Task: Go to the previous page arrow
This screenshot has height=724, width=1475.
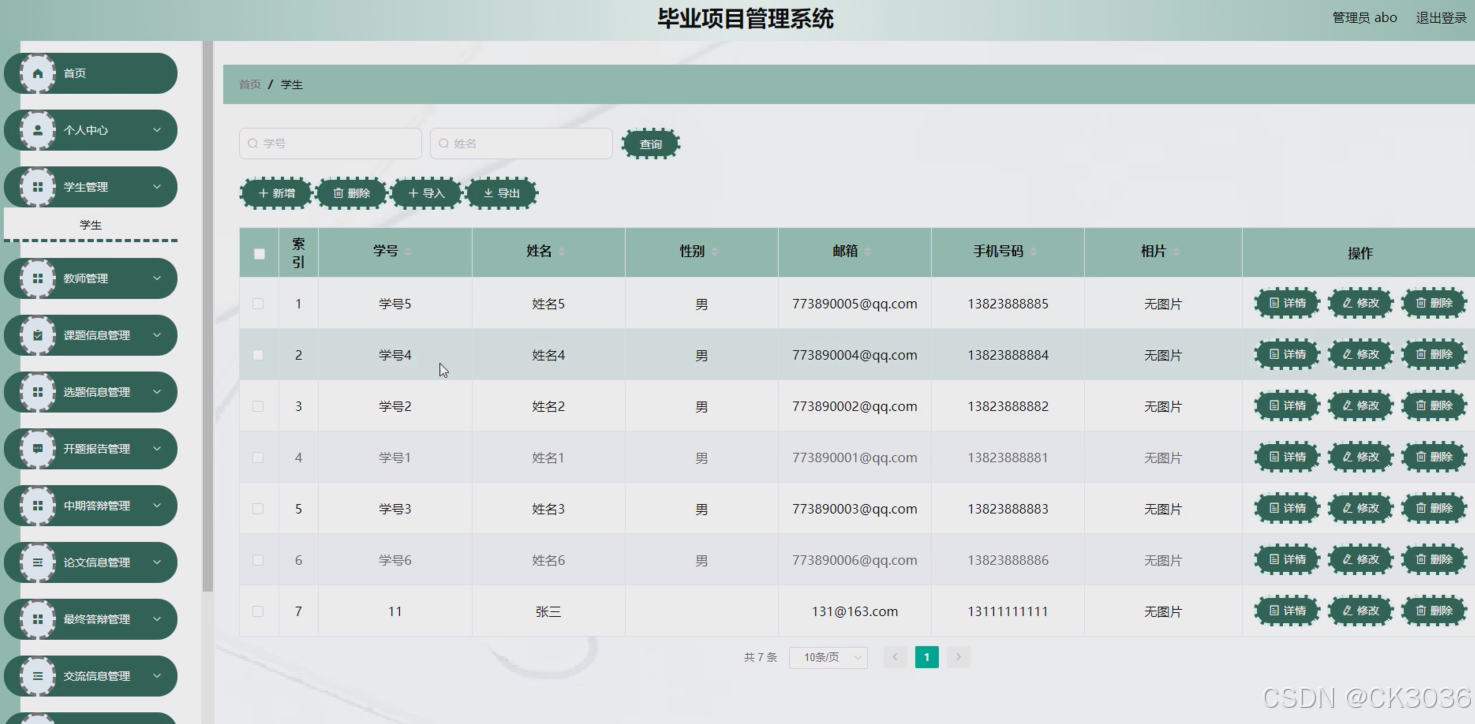Action: (895, 657)
